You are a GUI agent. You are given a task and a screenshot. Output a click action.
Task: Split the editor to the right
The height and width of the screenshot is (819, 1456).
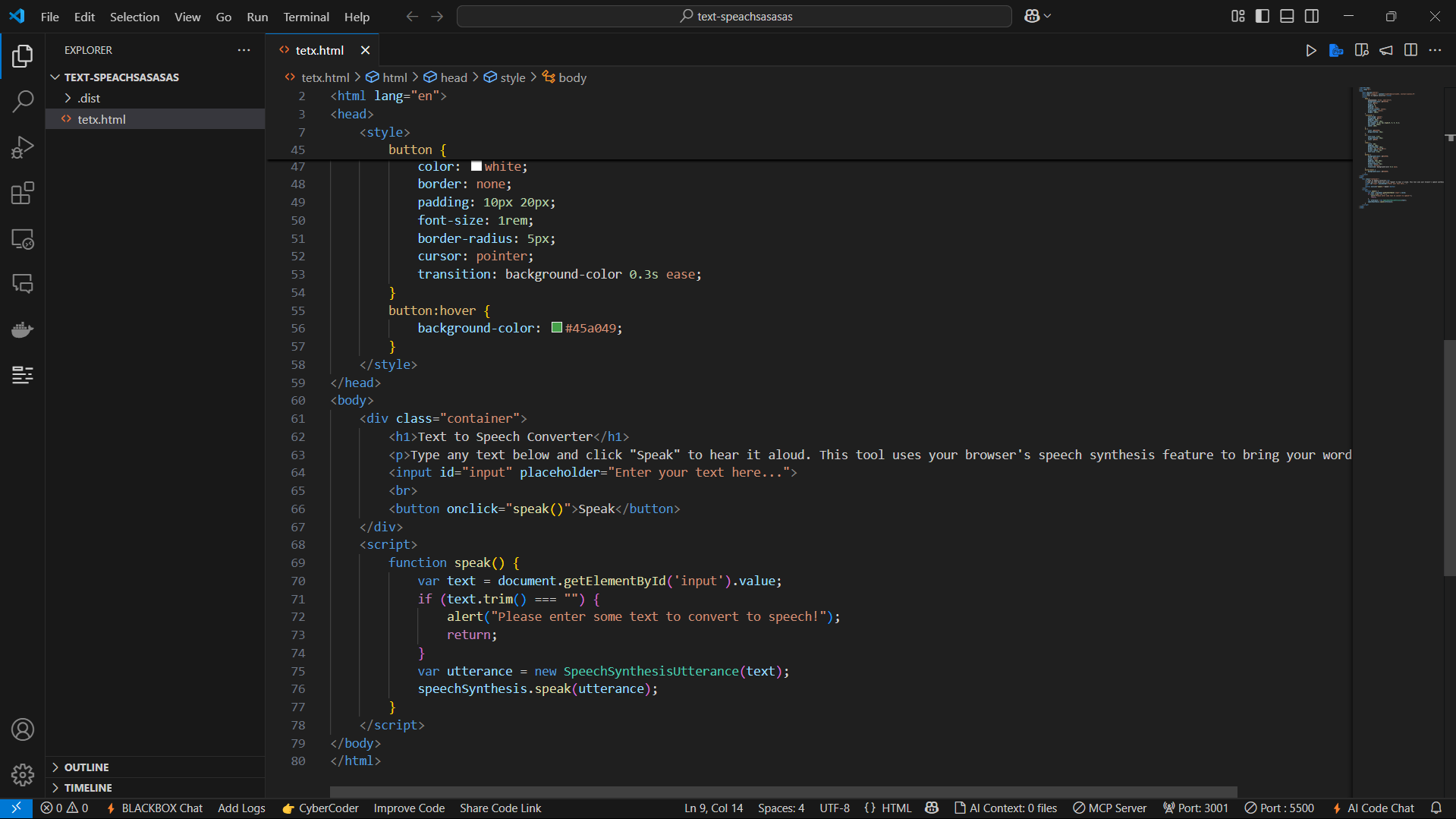[x=1410, y=50]
